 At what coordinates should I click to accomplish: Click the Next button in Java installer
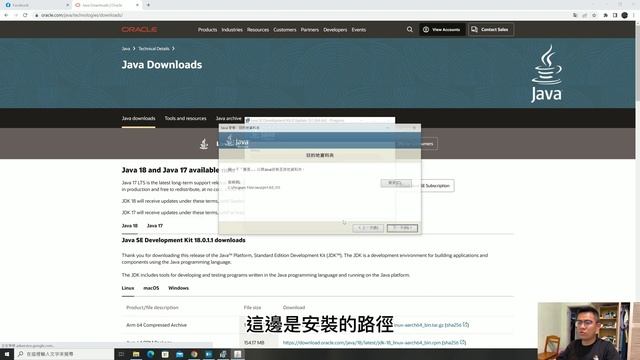(x=402, y=228)
